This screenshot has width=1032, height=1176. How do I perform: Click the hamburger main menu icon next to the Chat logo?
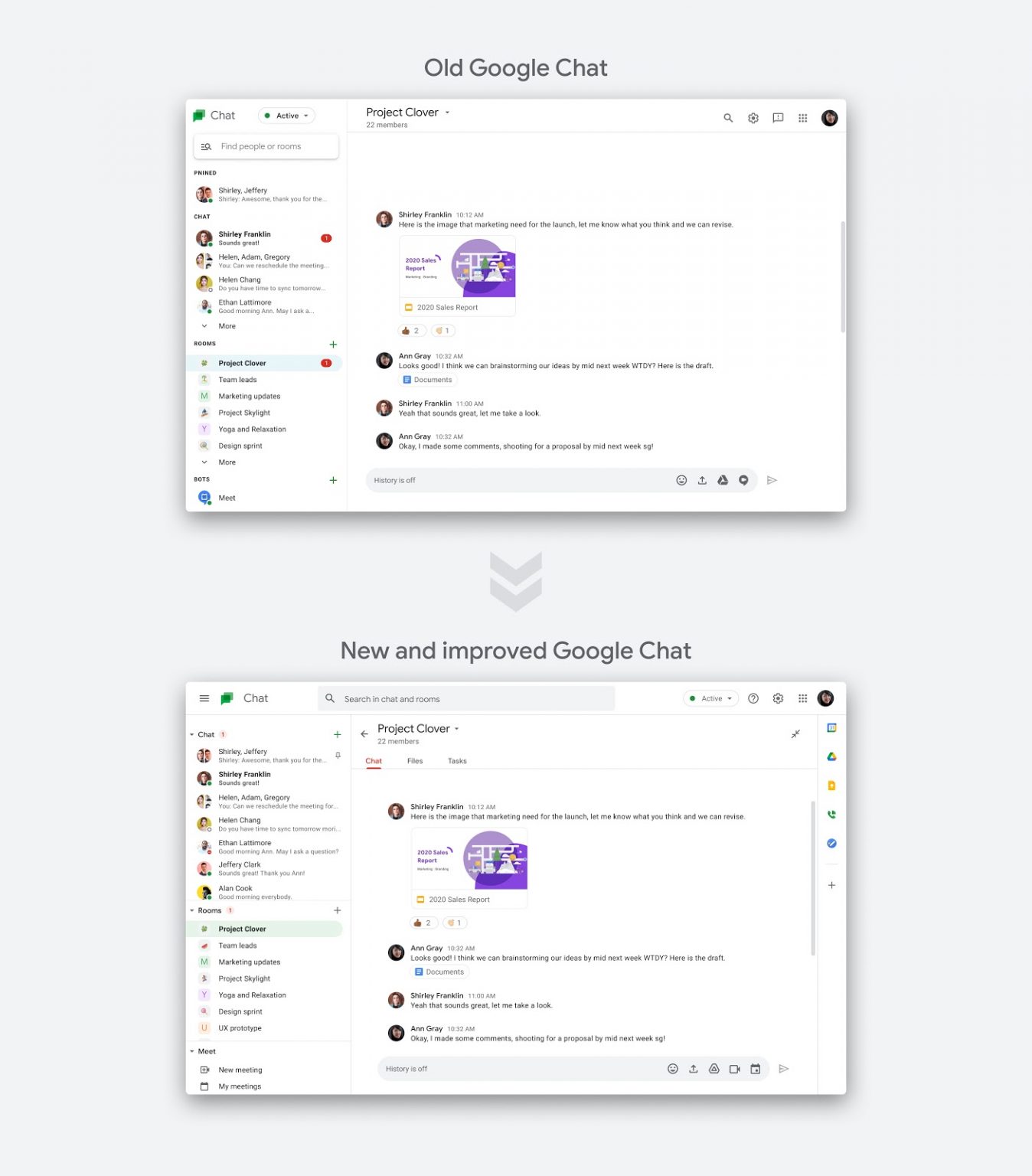[204, 698]
